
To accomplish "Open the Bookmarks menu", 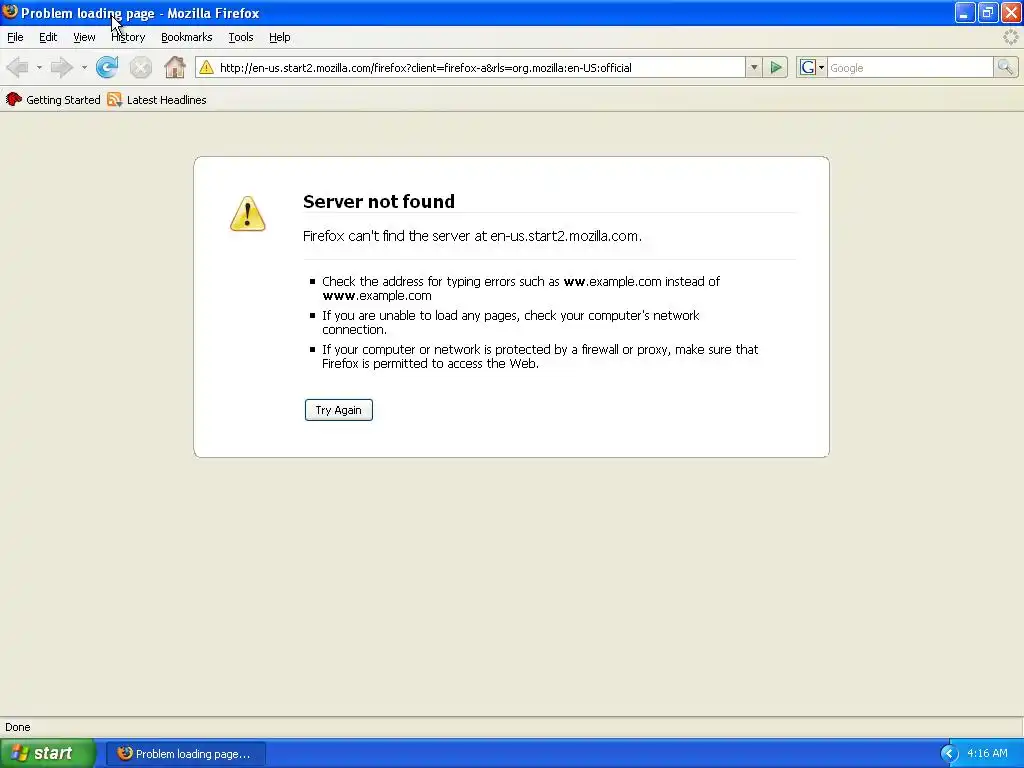I will coord(187,37).
